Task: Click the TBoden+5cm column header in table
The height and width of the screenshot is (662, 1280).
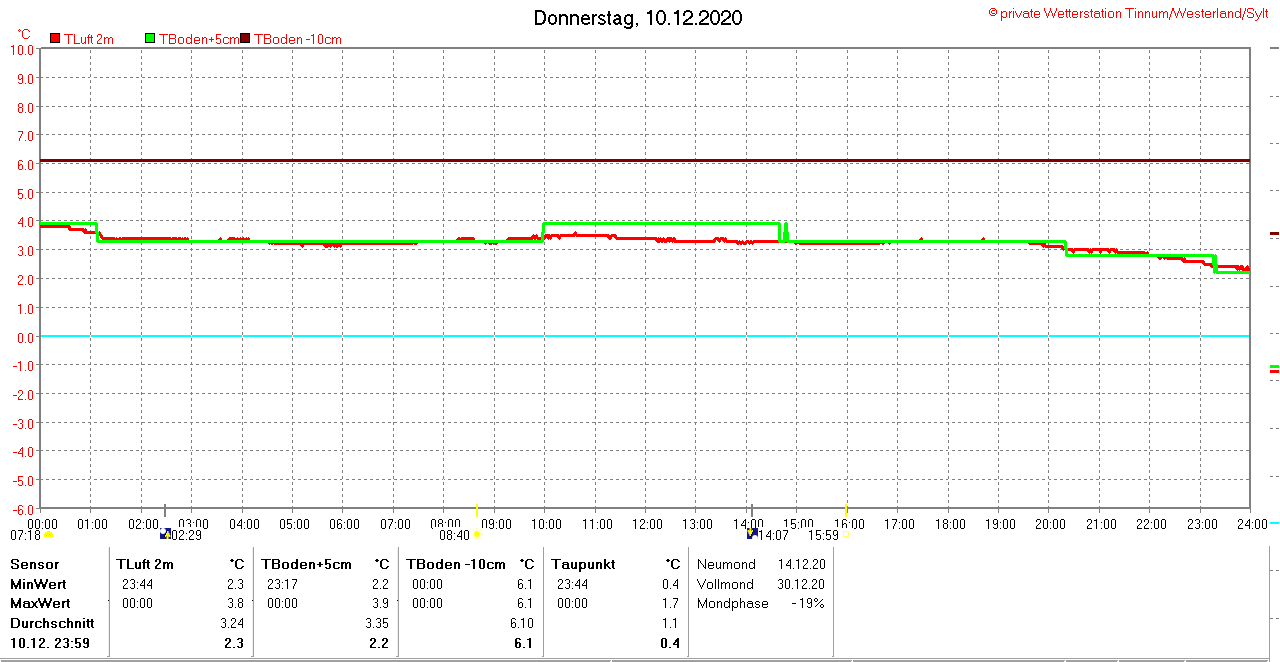Action: point(307,564)
